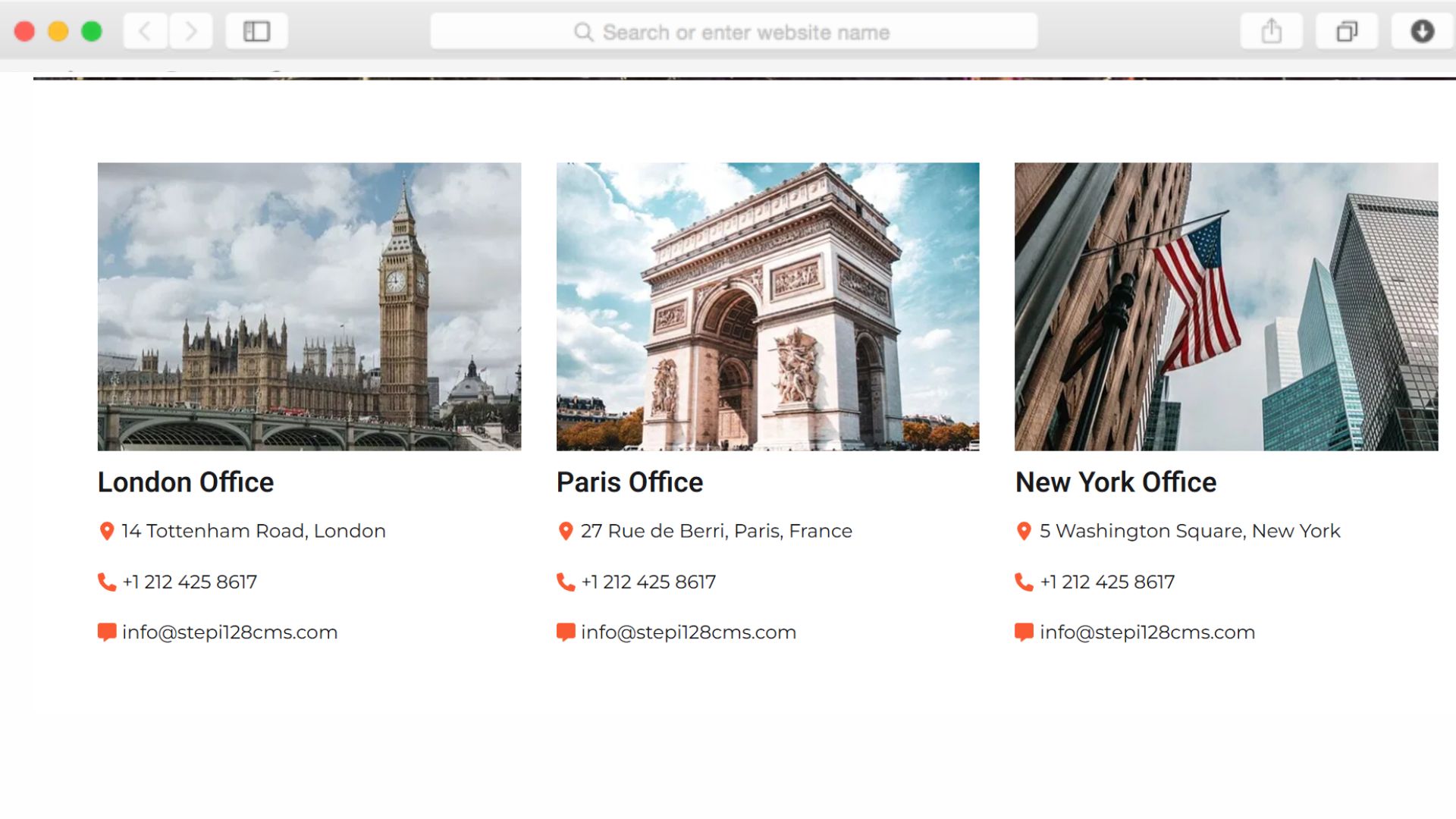This screenshot has width=1456, height=819.
Task: Click the New York Office heading
Action: tap(1116, 482)
